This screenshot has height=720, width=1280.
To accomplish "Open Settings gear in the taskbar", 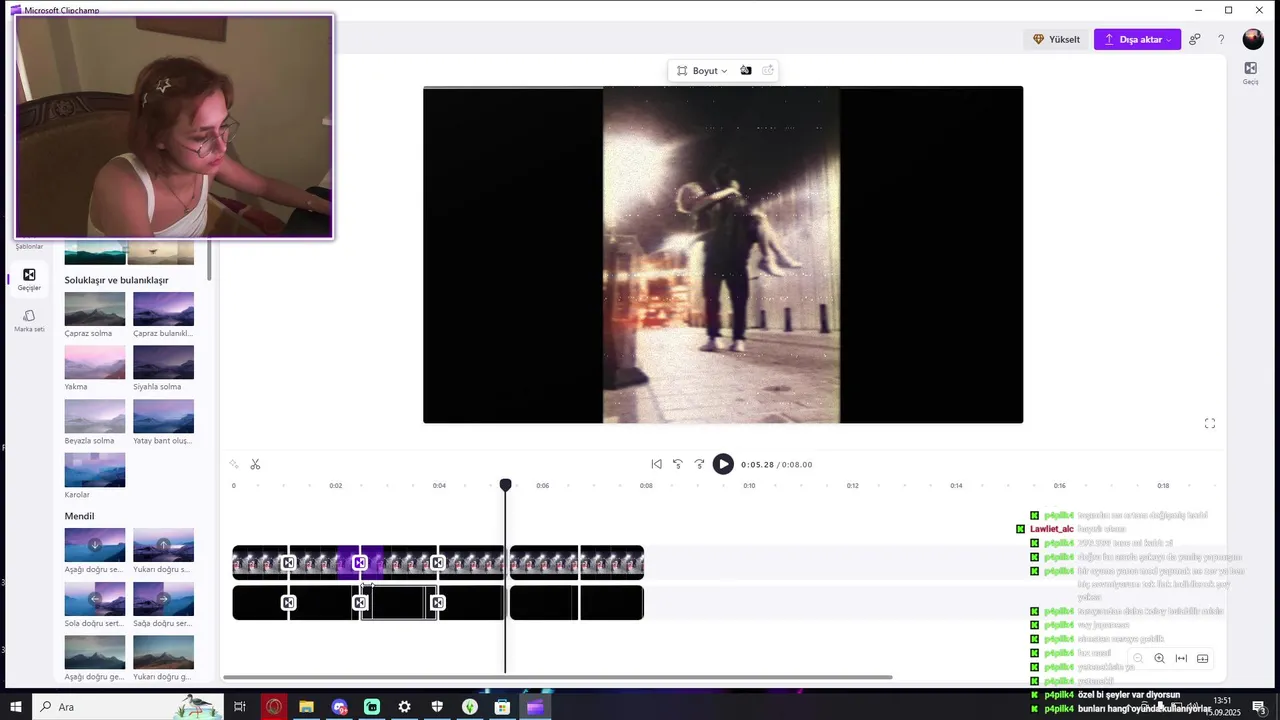I will coord(404,707).
